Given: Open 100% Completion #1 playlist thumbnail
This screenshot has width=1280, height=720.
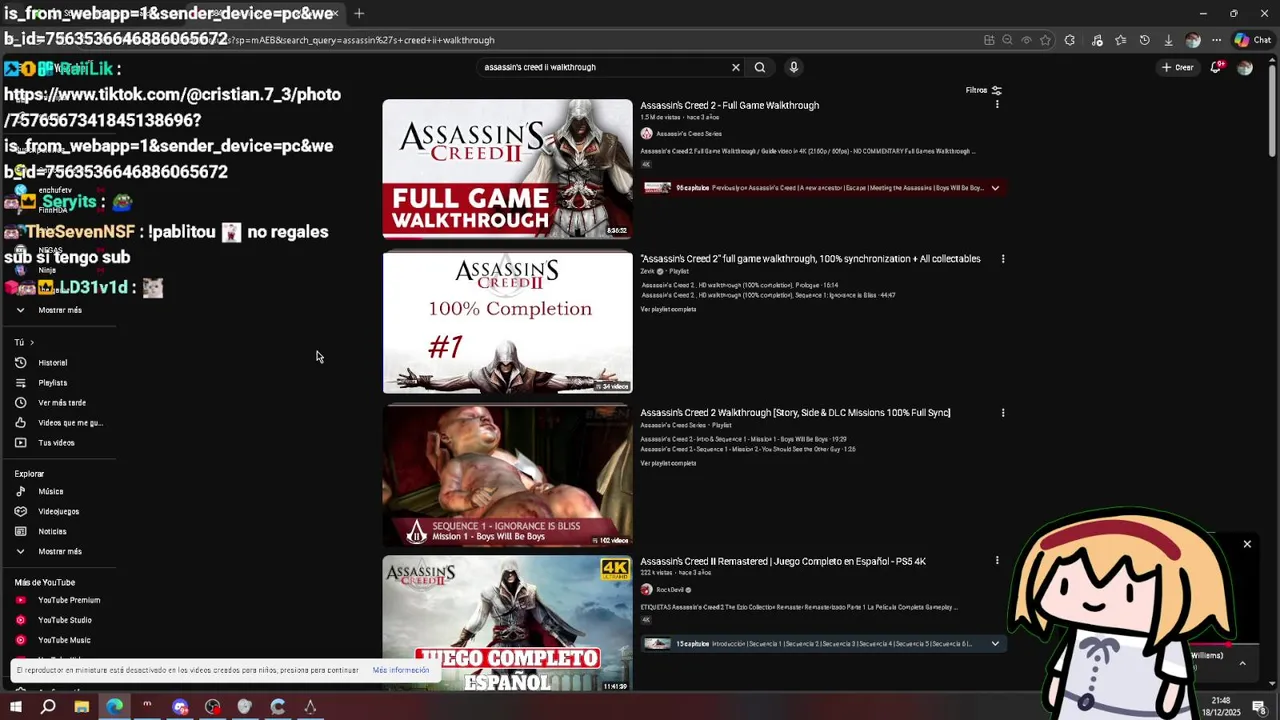Looking at the screenshot, I should [507, 322].
